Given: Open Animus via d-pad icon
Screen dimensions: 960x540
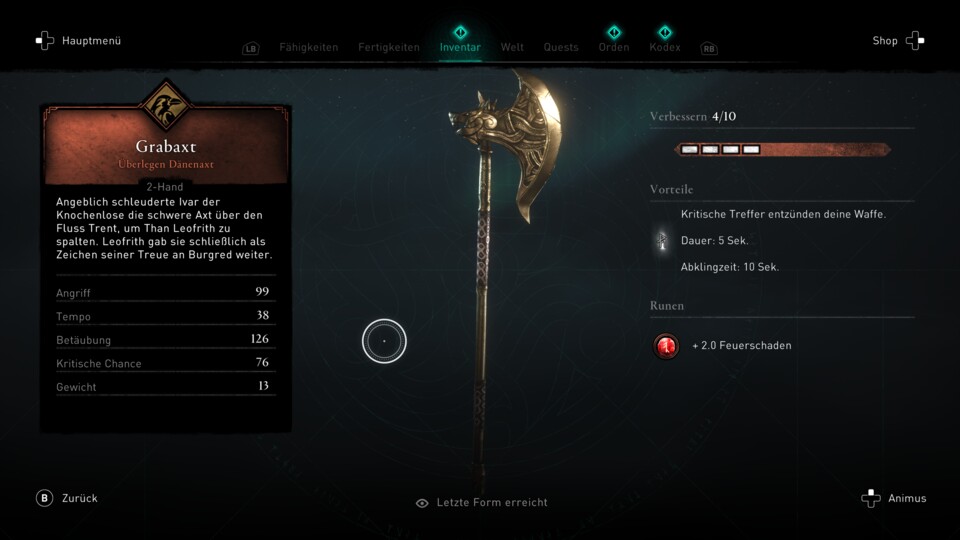Looking at the screenshot, I should (871, 498).
